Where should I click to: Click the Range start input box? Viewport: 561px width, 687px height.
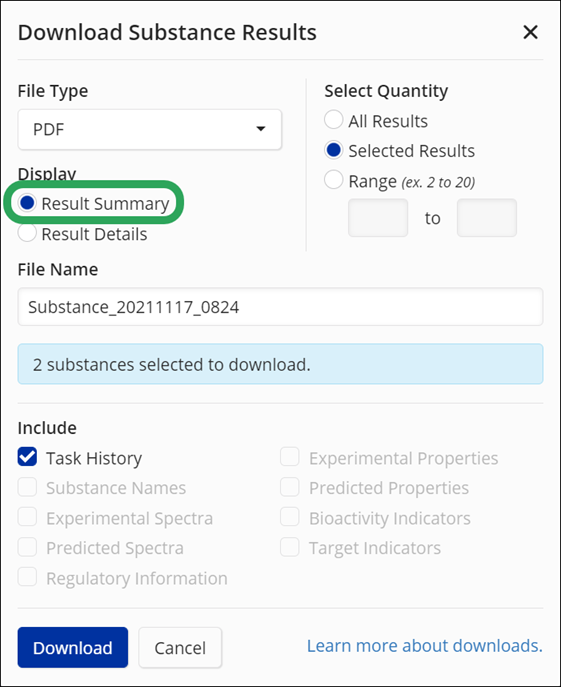point(378,218)
